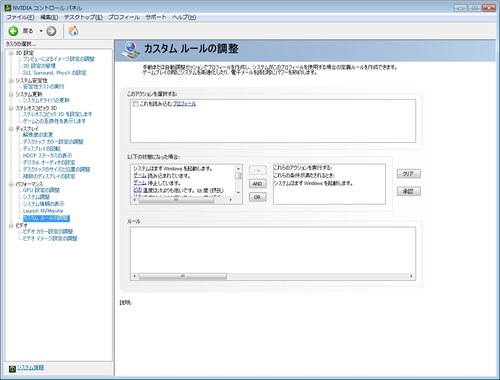The height and width of the screenshot is (380, 500).
Task: Collapse the ビデオ tree node
Action: tap(11, 226)
